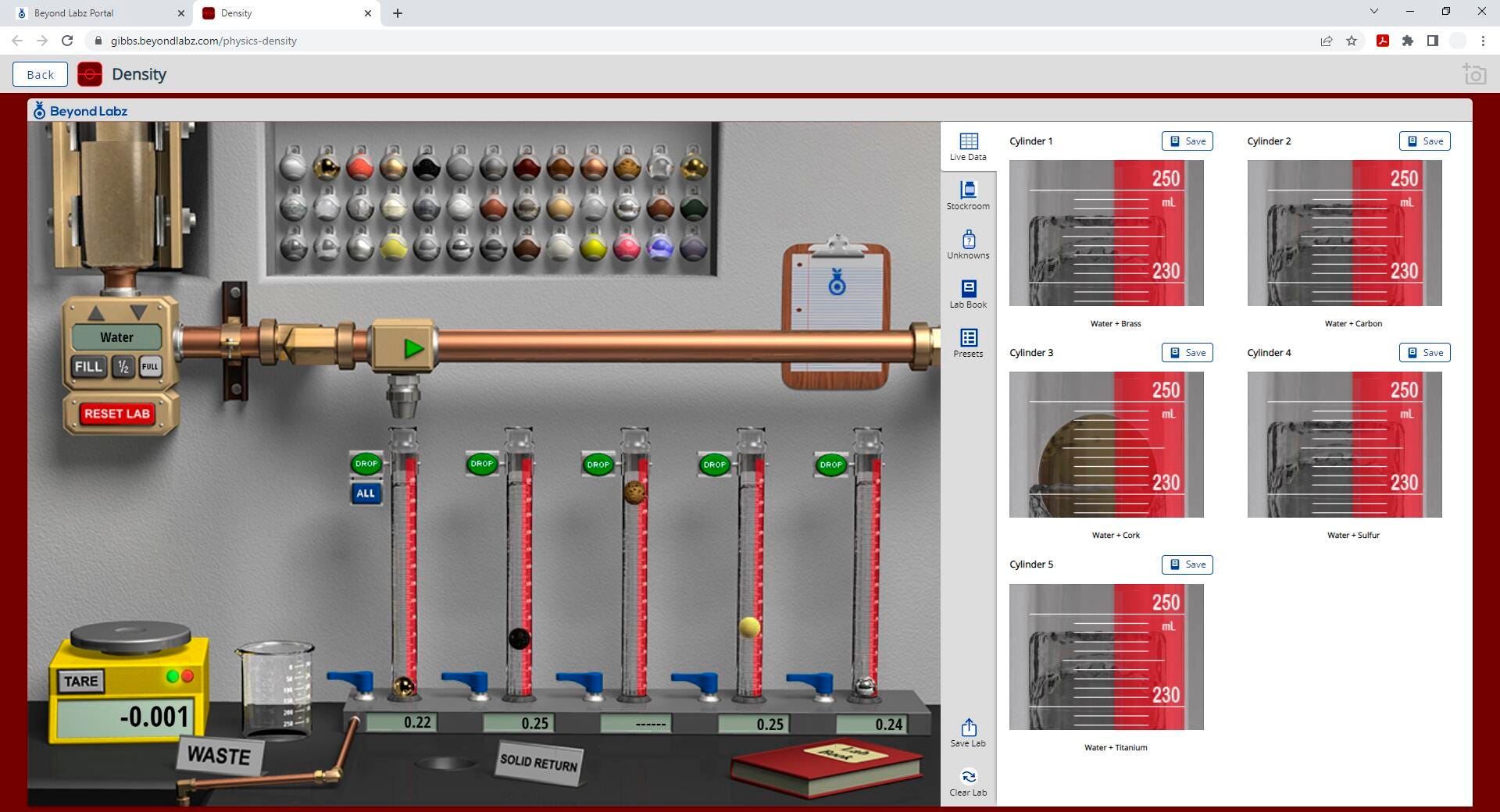This screenshot has width=1500, height=812.
Task: Click the camera screenshot icon
Action: 1474,74
